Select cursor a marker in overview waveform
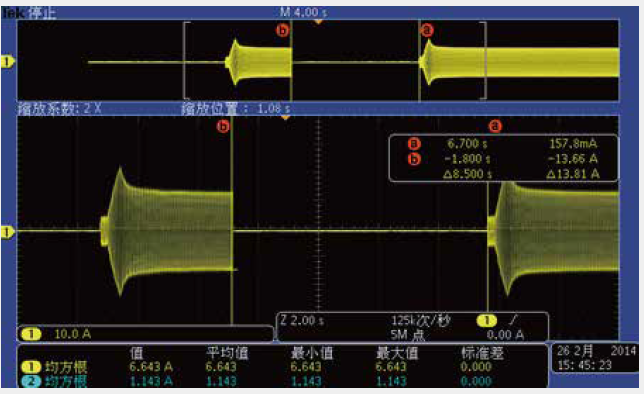Viewport: 644px width, 394px height. pos(427,30)
